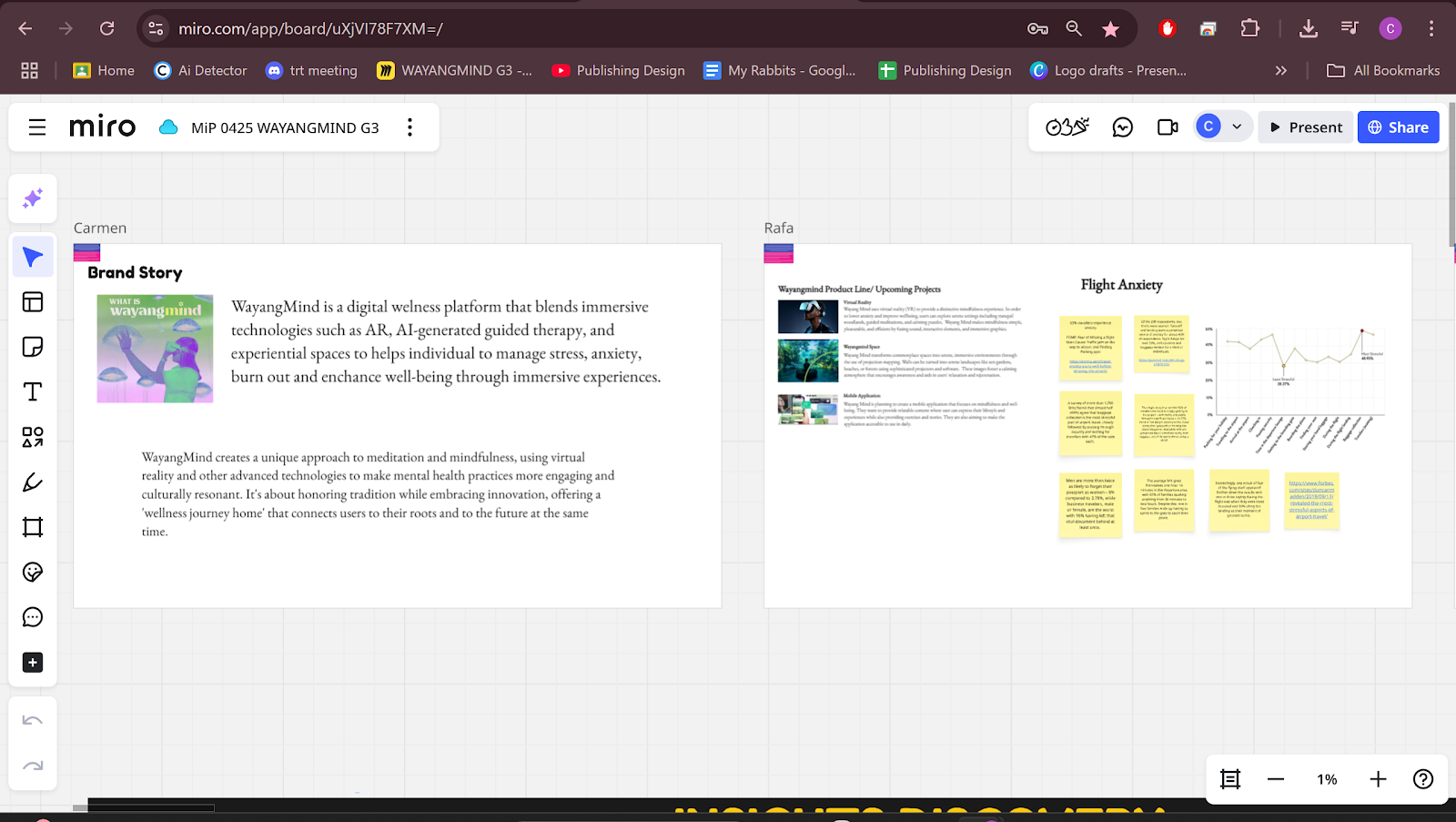This screenshot has width=1456, height=822.
Task: Open the Miro main menu hamburger
Action: [x=37, y=127]
